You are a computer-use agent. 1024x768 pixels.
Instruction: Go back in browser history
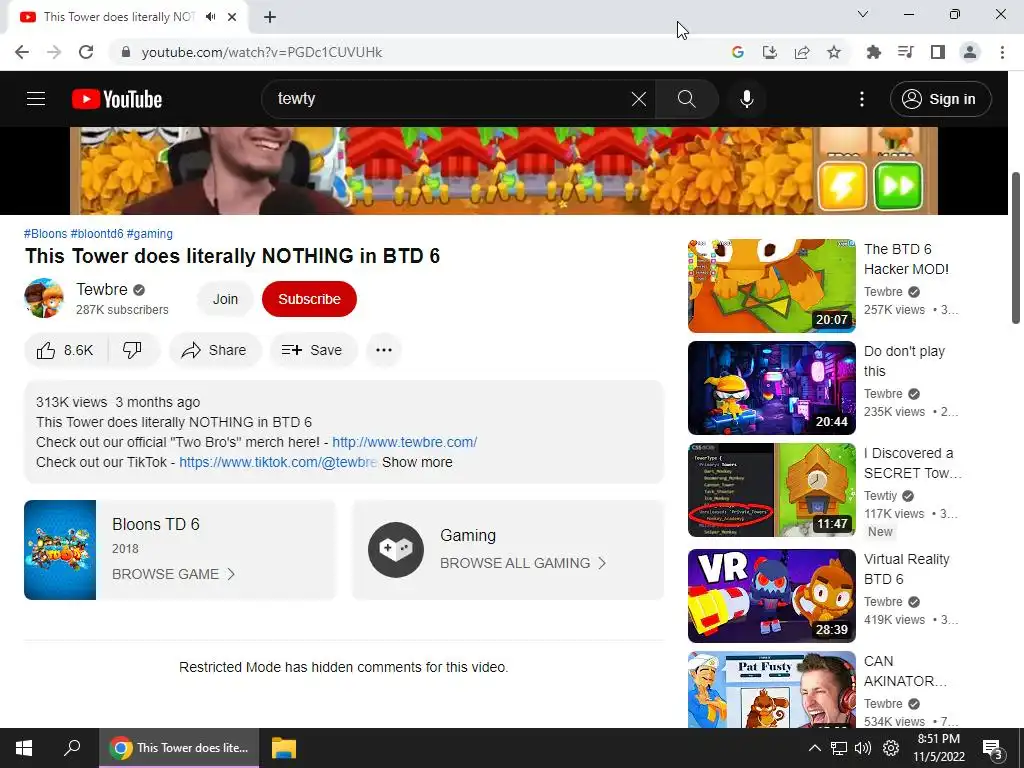[22, 52]
